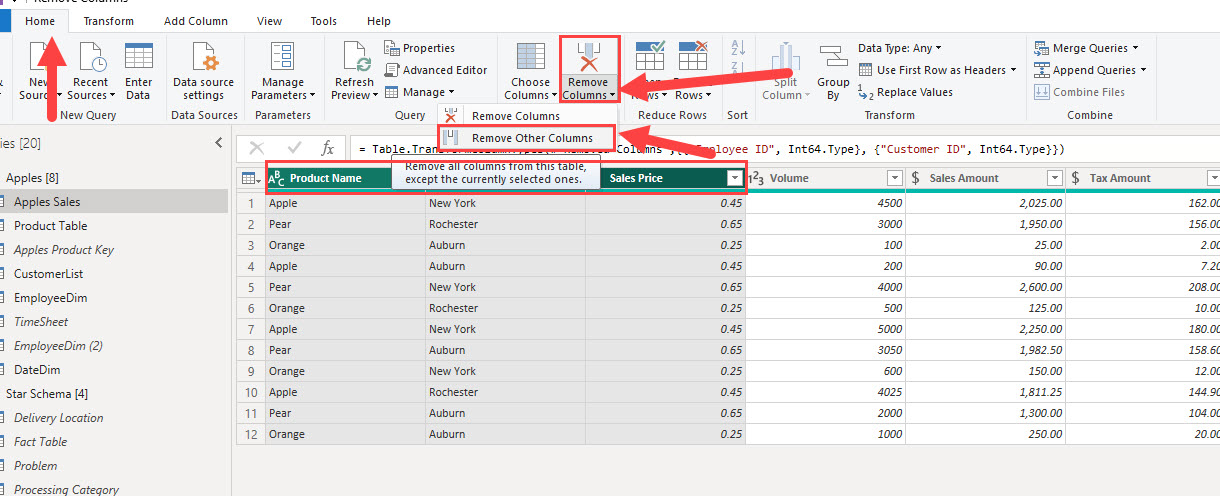Click the Apples [8] group

(32, 178)
